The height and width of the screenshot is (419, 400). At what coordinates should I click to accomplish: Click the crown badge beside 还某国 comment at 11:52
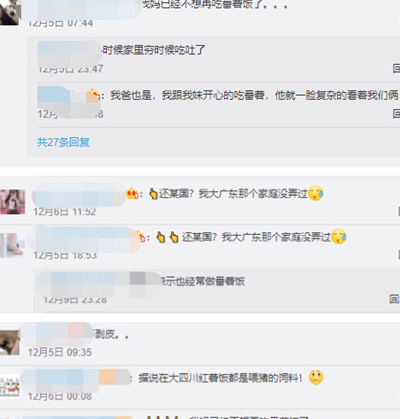pos(132,193)
